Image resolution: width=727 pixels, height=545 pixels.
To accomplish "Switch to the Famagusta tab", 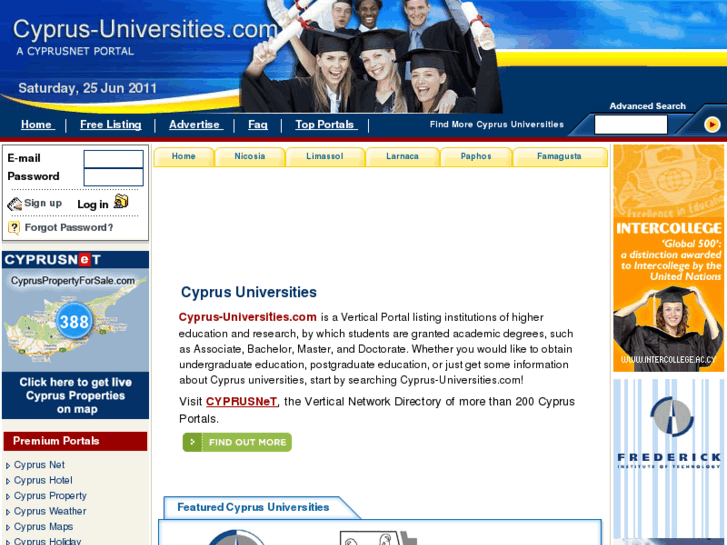I will [559, 157].
